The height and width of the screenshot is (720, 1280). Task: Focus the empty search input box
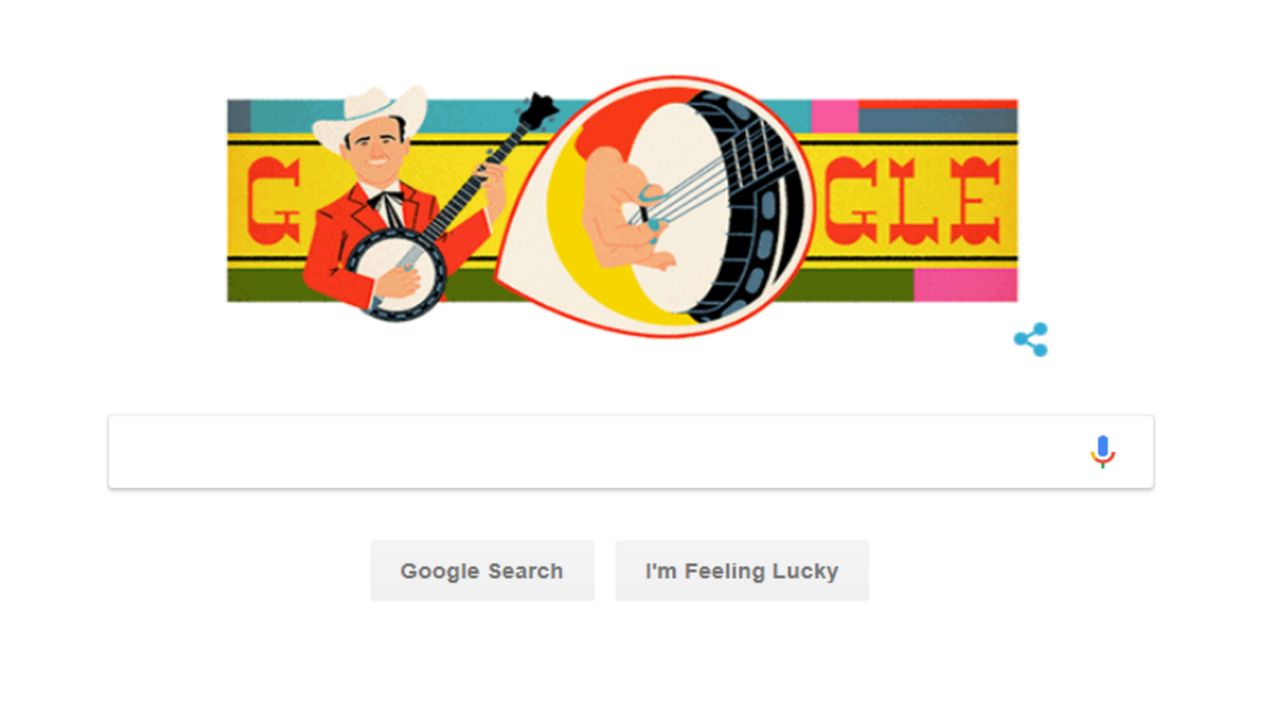(630, 452)
